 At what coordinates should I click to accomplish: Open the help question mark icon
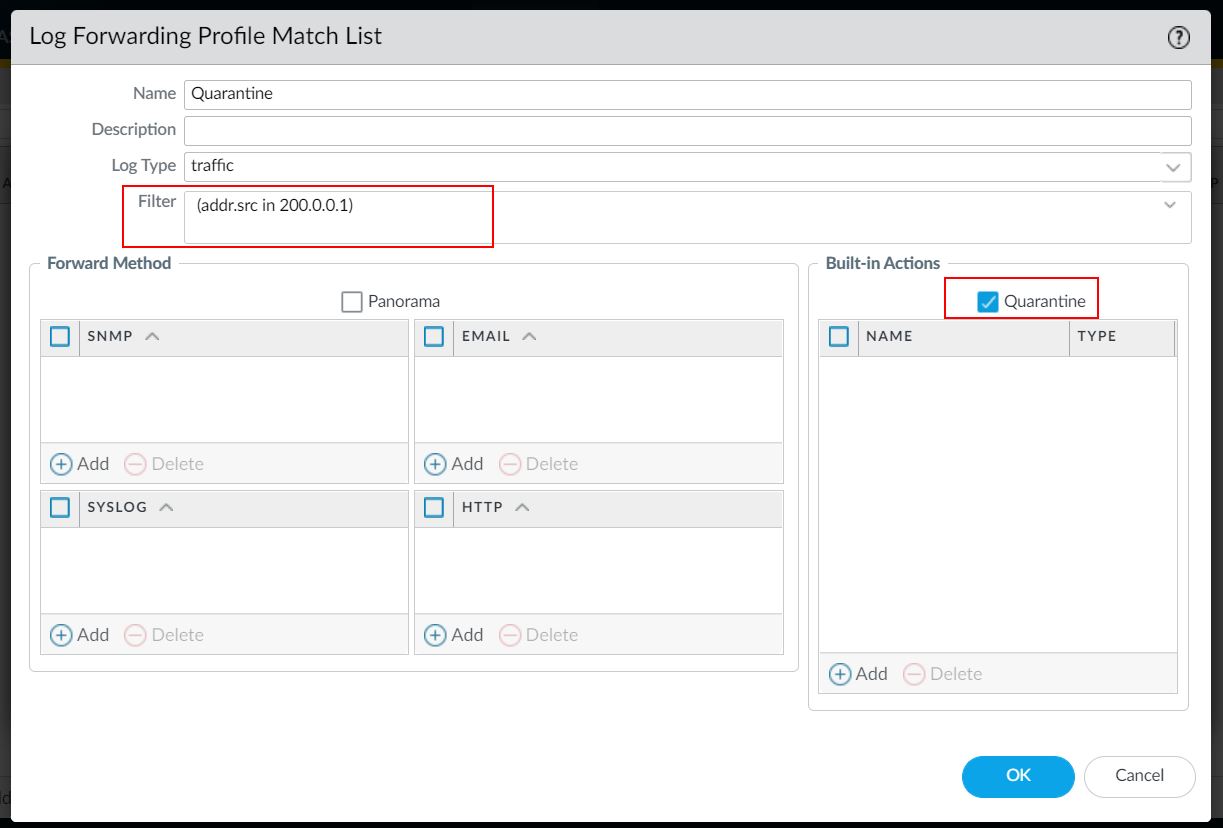1178,38
